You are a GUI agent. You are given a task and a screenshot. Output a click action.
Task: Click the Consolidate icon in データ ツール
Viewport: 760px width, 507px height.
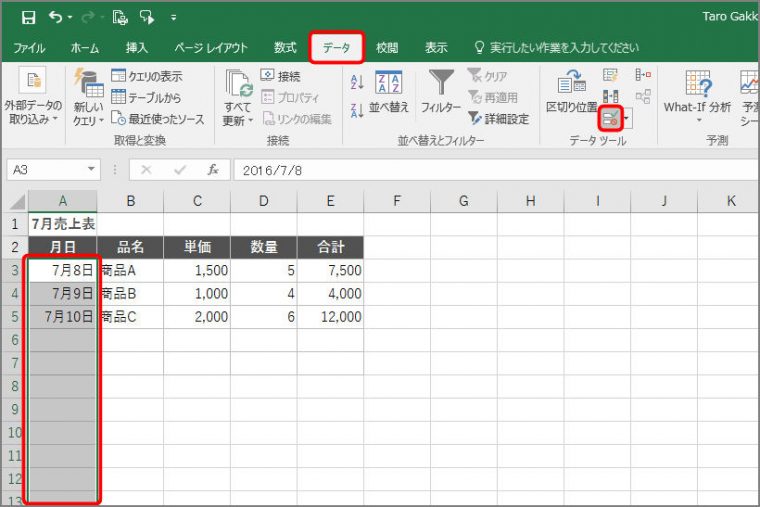tap(643, 75)
